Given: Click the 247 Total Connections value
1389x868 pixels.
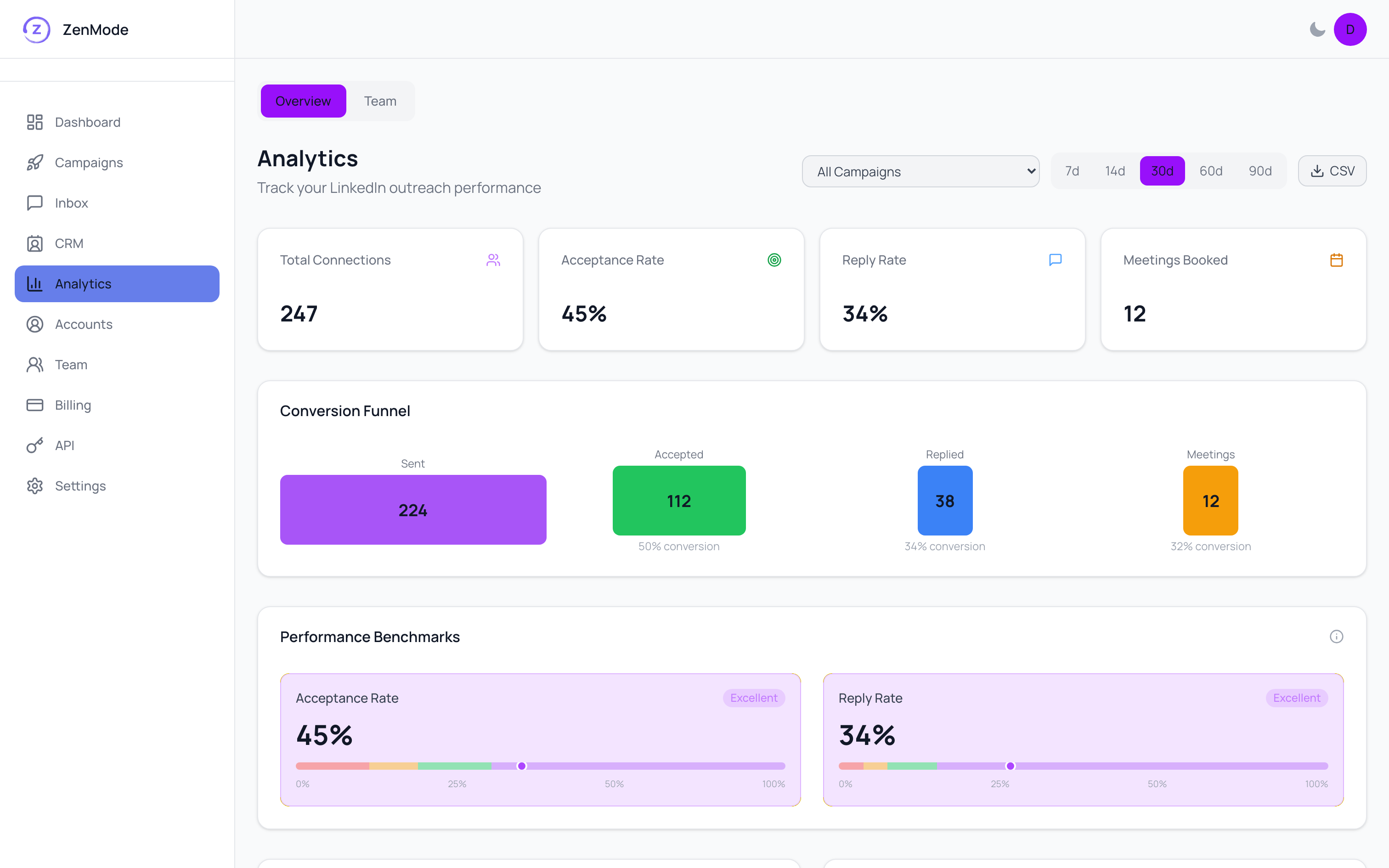Looking at the screenshot, I should 299,313.
